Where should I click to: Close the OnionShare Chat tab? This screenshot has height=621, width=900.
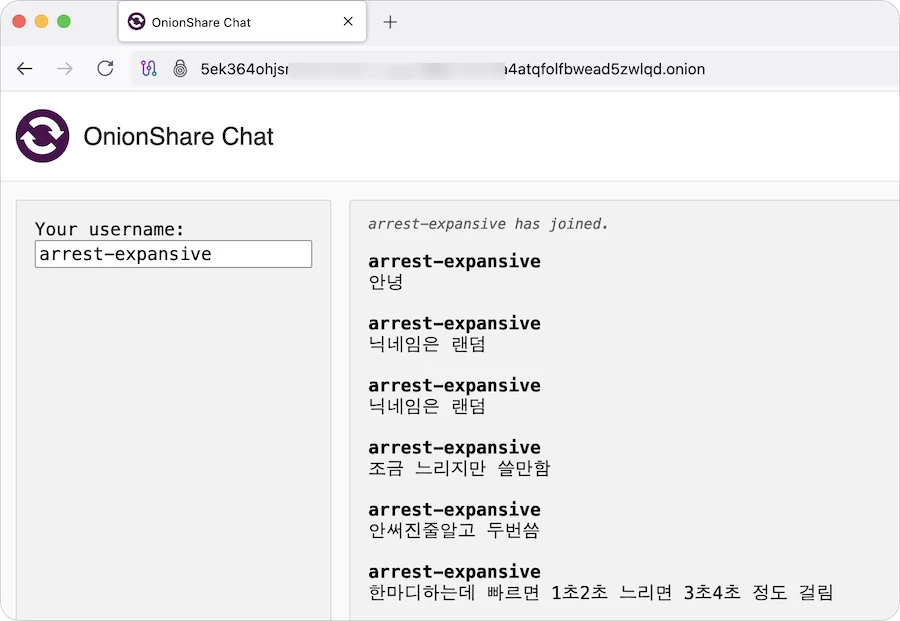348,22
